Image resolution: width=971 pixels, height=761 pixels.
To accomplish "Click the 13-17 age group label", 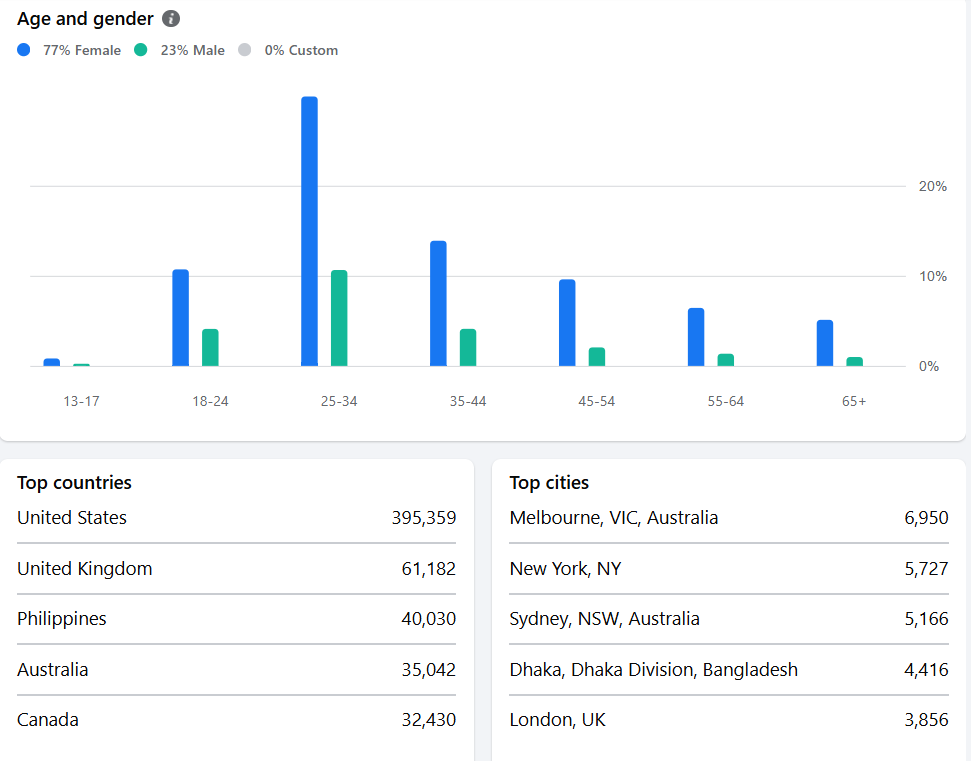I will click(x=81, y=401).
